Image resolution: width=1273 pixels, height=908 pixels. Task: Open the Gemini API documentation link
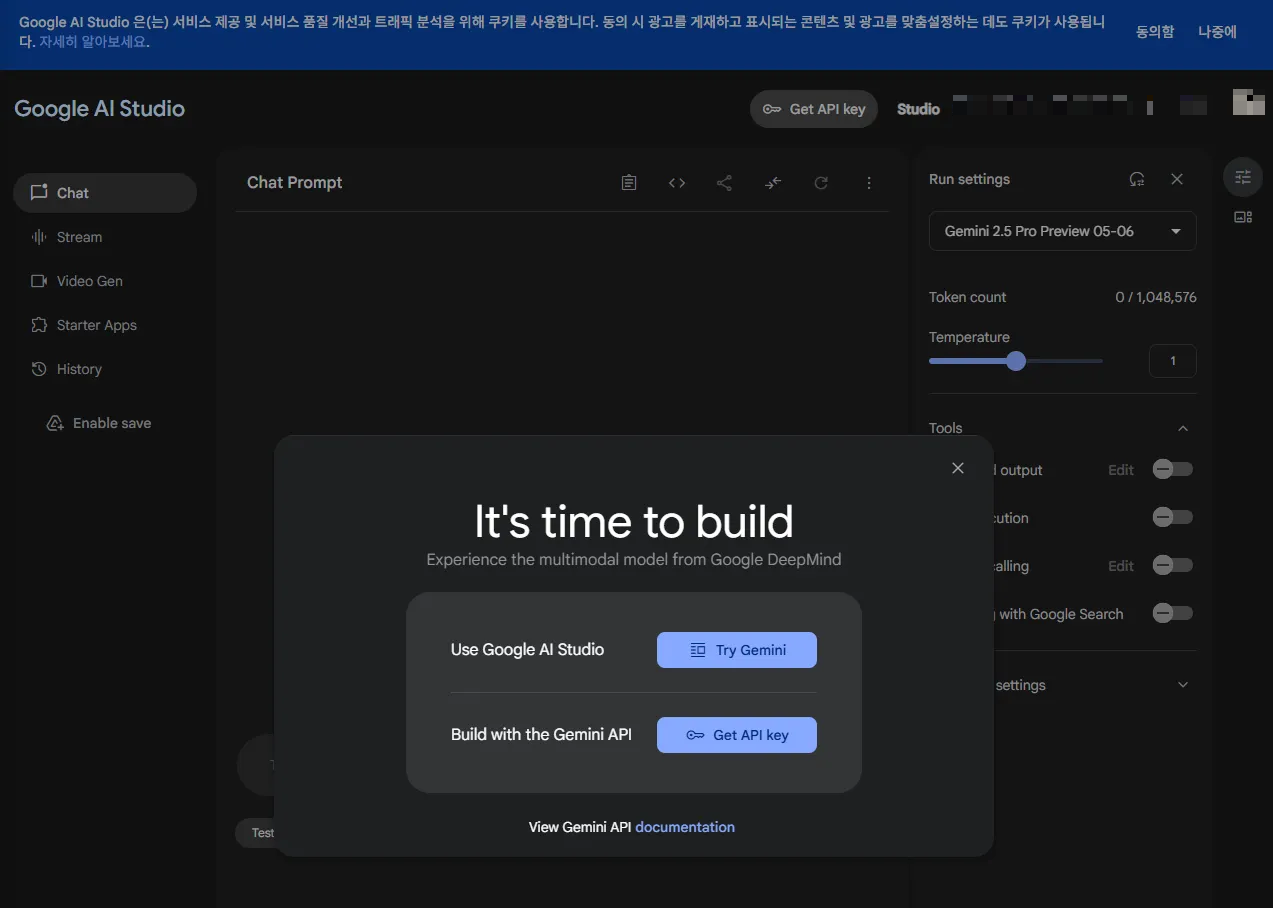685,827
